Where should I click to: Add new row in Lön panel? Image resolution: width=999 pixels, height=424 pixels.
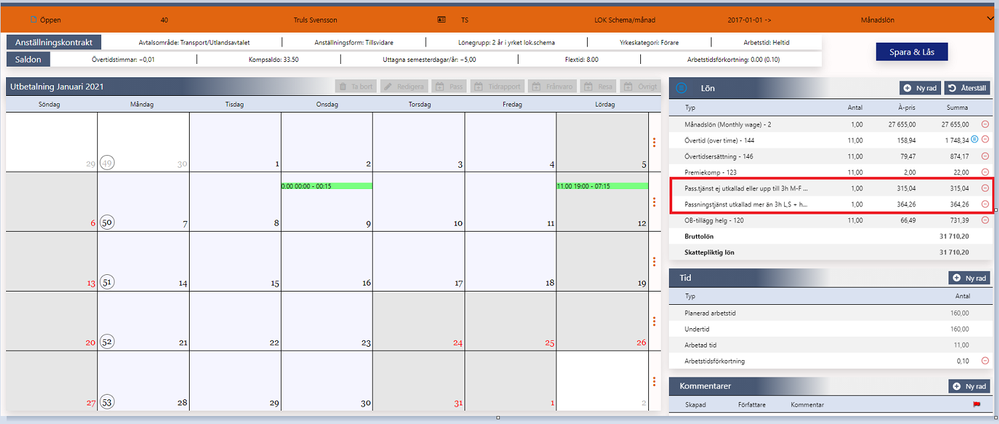pyautogui.click(x=919, y=88)
